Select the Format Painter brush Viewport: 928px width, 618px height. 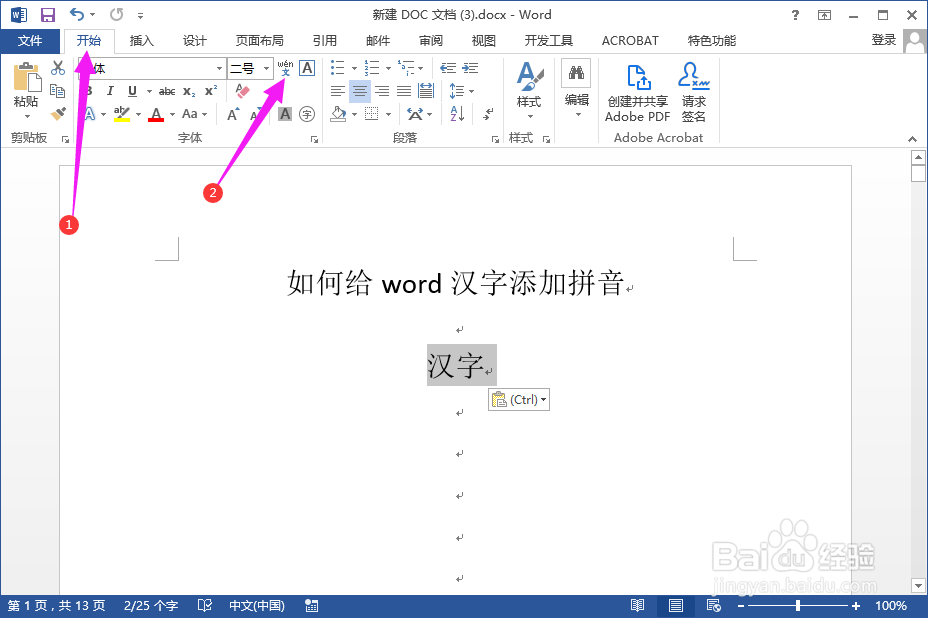coord(57,113)
